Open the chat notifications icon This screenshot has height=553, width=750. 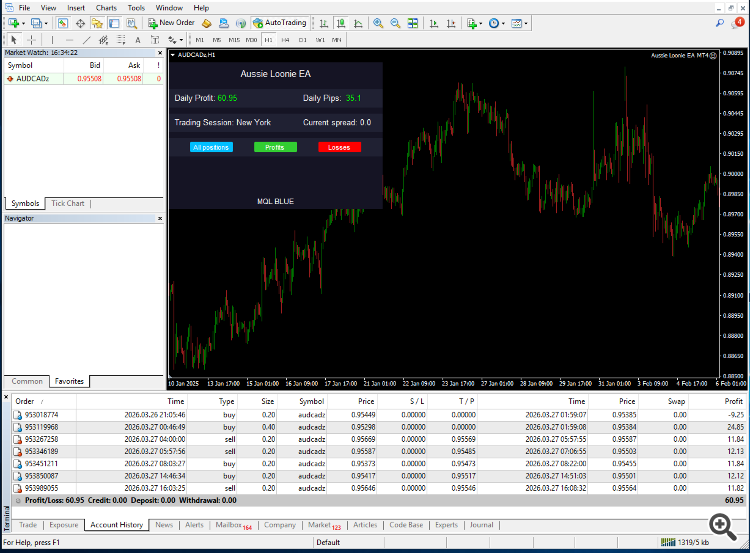pos(738,22)
